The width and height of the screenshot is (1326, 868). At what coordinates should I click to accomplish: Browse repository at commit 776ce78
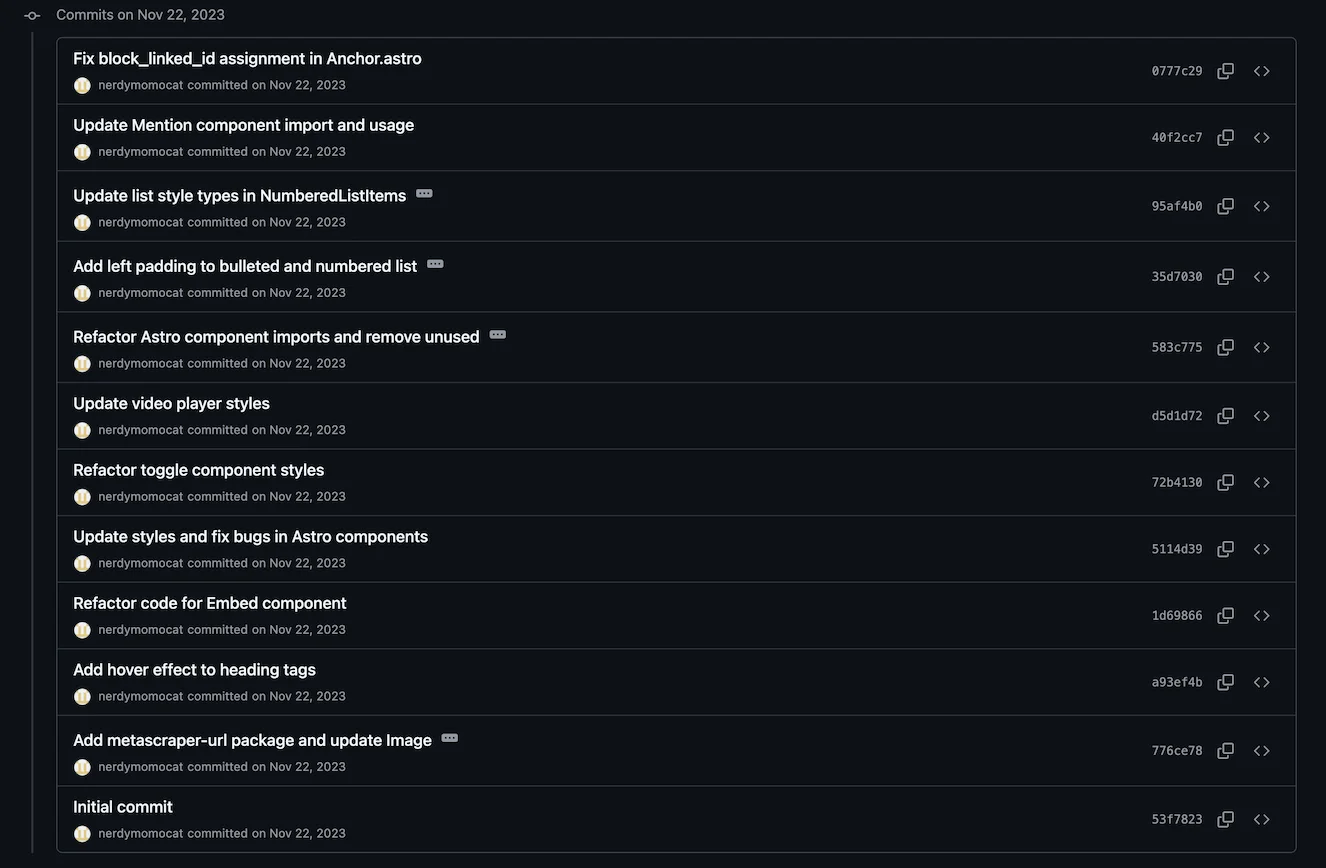(1262, 751)
